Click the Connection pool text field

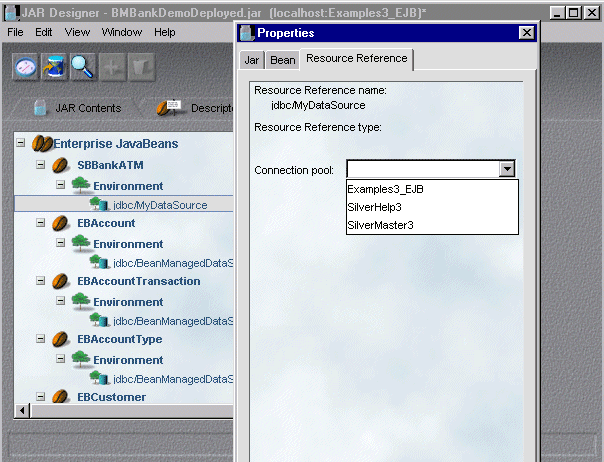[423, 169]
